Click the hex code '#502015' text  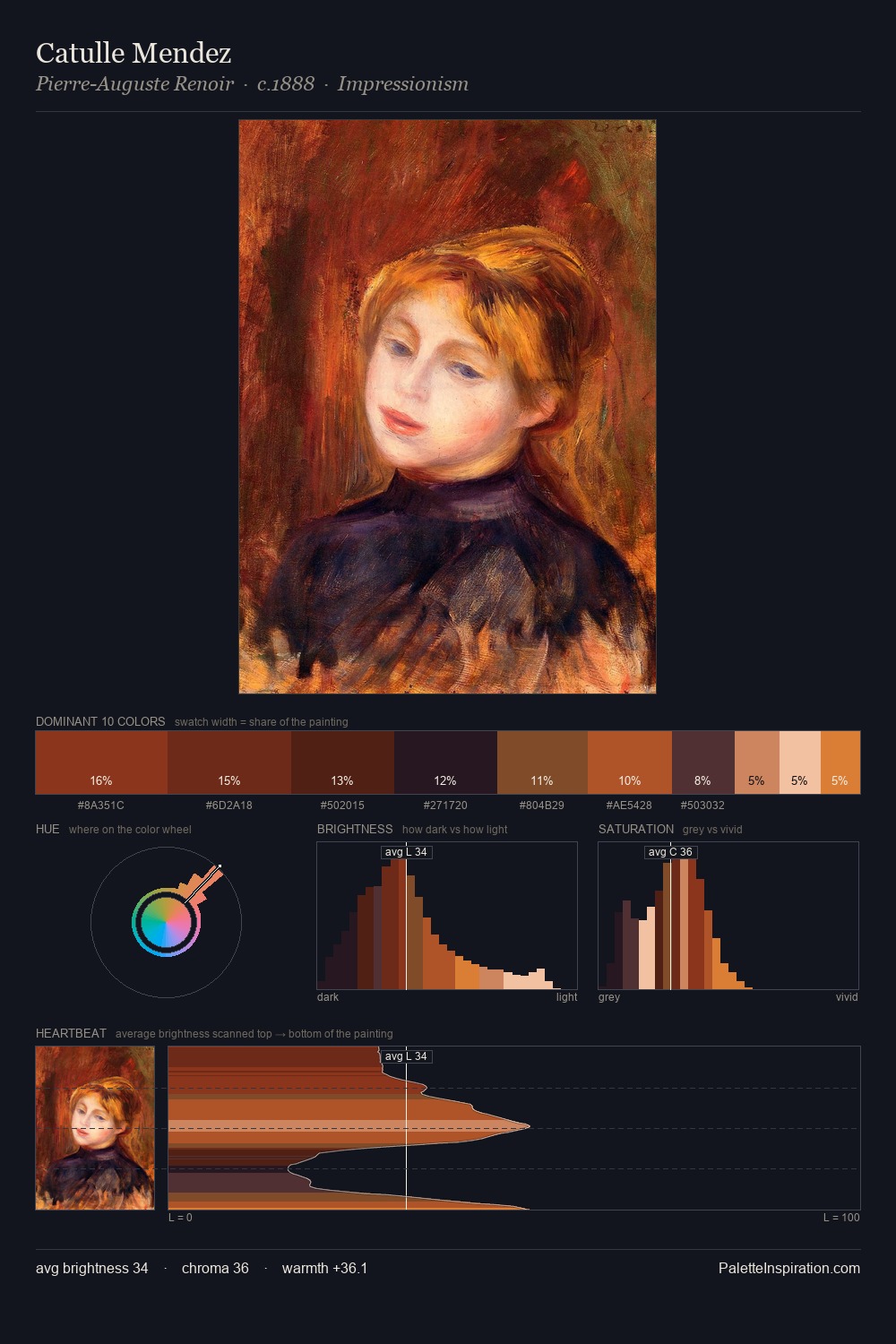(x=342, y=806)
